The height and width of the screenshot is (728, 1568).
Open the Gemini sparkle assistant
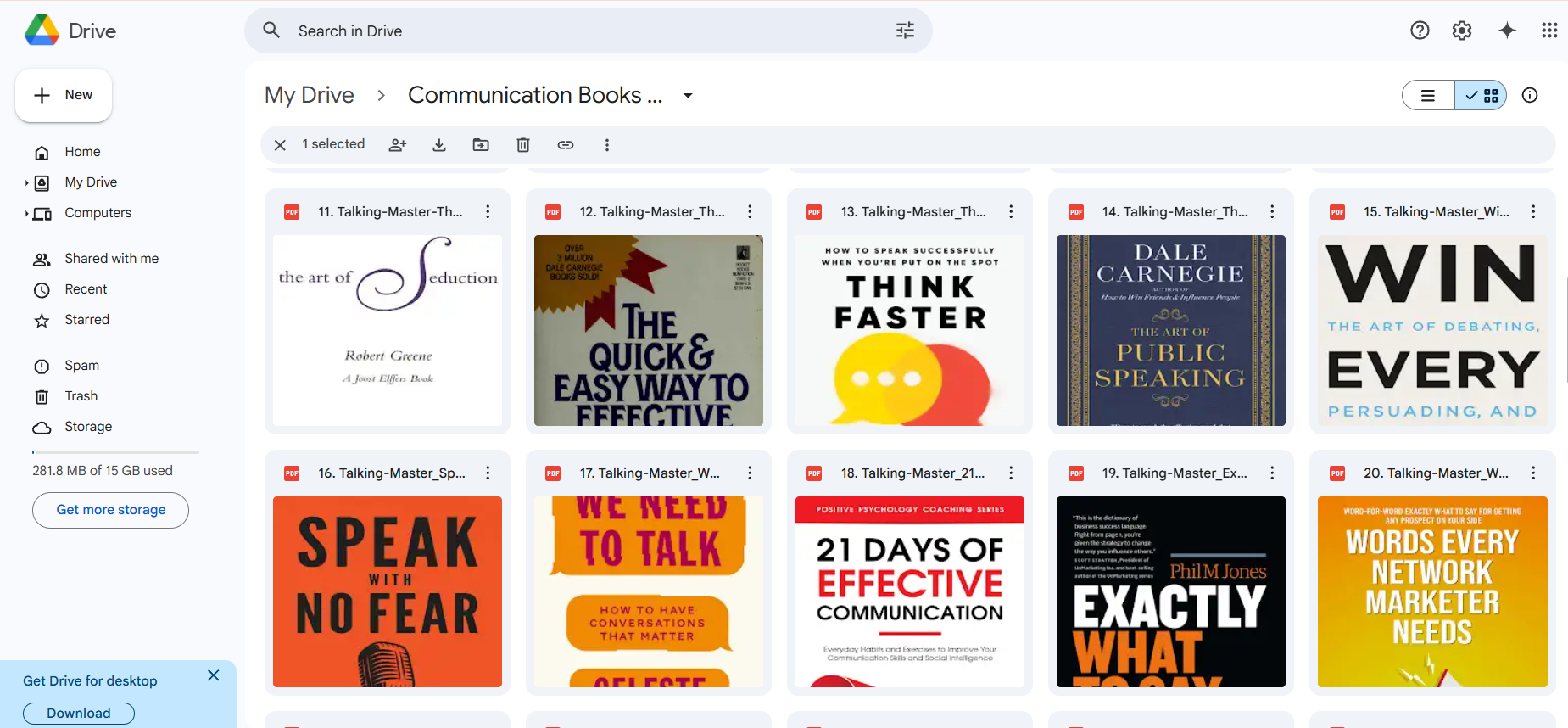click(x=1507, y=31)
